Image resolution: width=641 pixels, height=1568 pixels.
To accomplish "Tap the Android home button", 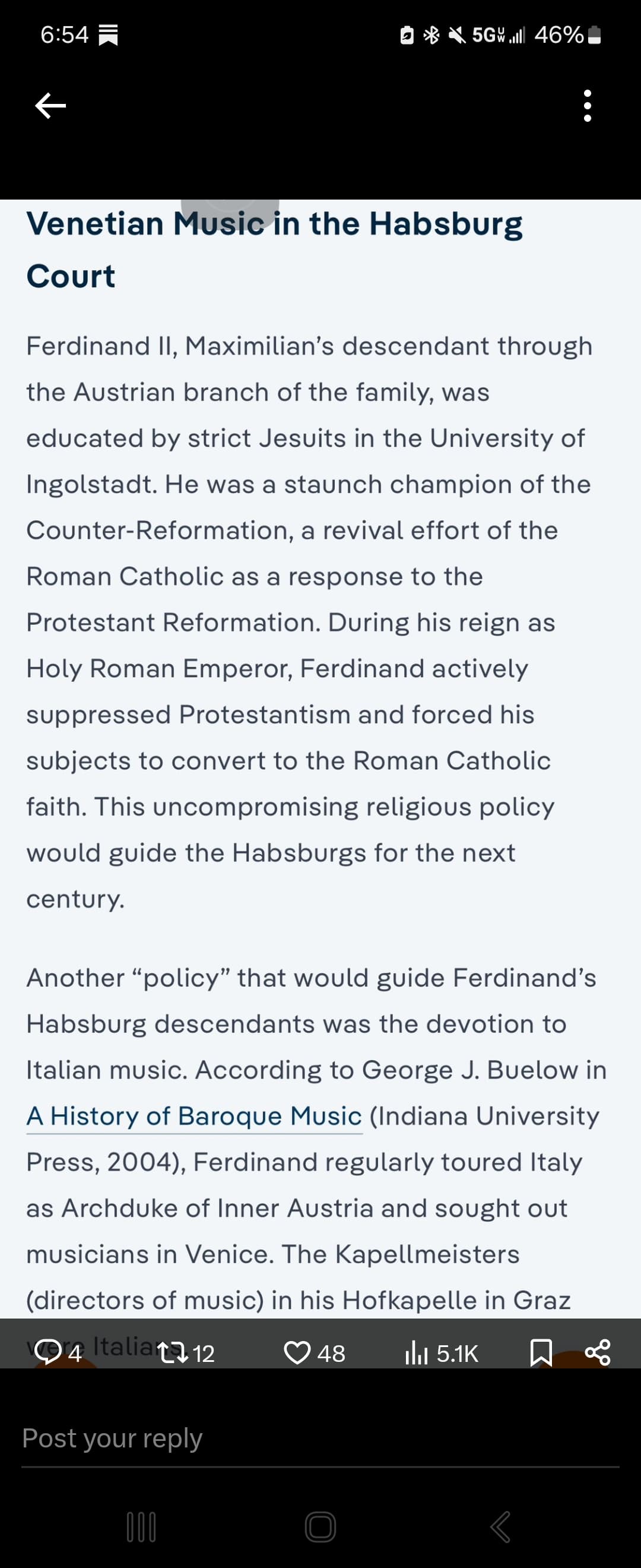I will click(x=320, y=1527).
